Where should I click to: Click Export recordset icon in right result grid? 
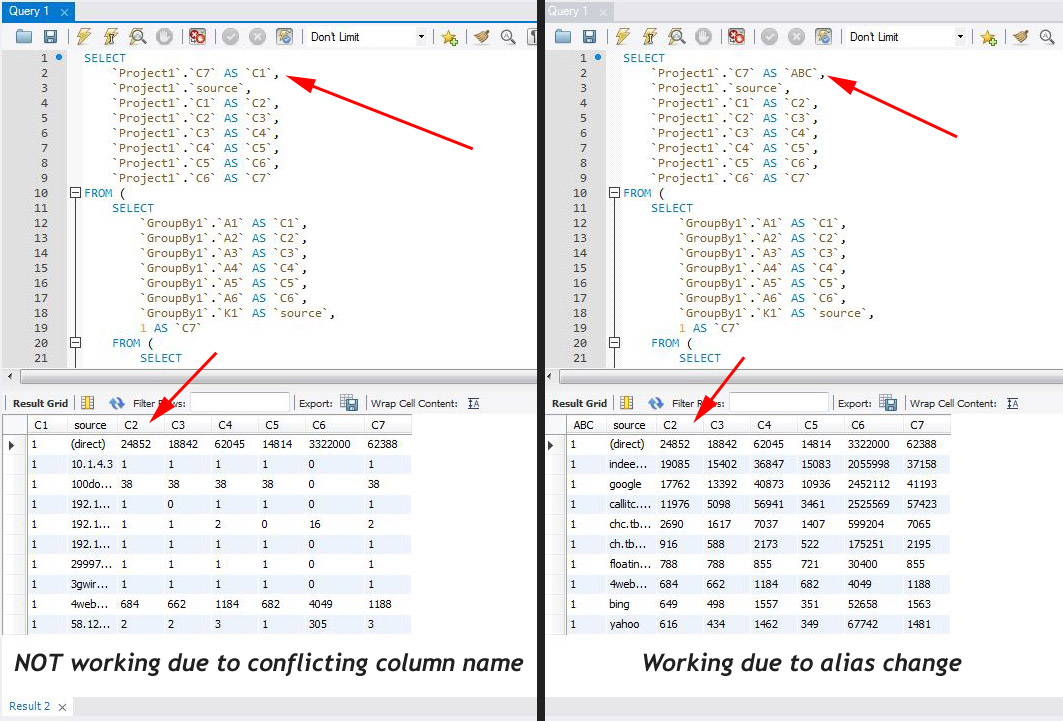(888, 403)
